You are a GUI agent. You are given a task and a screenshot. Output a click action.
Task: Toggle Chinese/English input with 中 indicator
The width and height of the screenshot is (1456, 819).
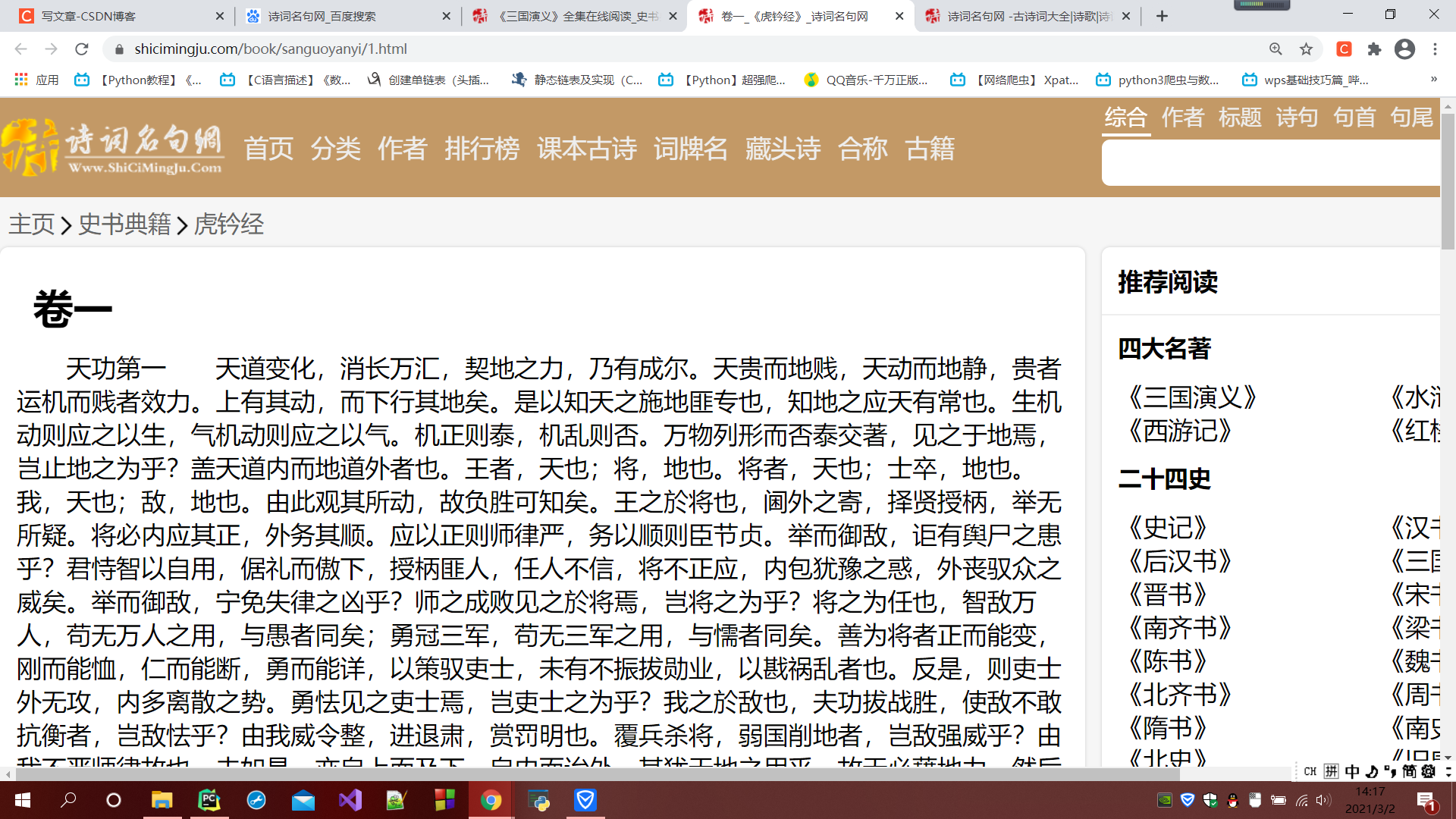tap(1351, 771)
